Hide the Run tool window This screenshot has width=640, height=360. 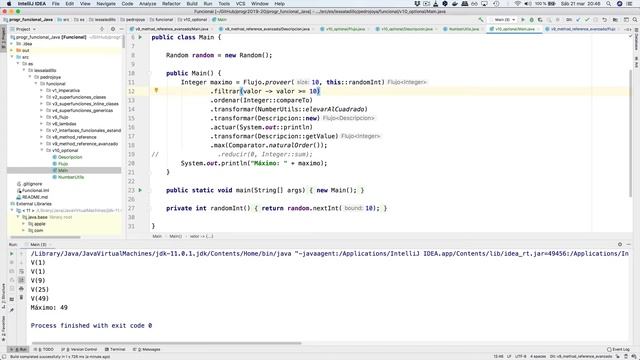[629, 244]
